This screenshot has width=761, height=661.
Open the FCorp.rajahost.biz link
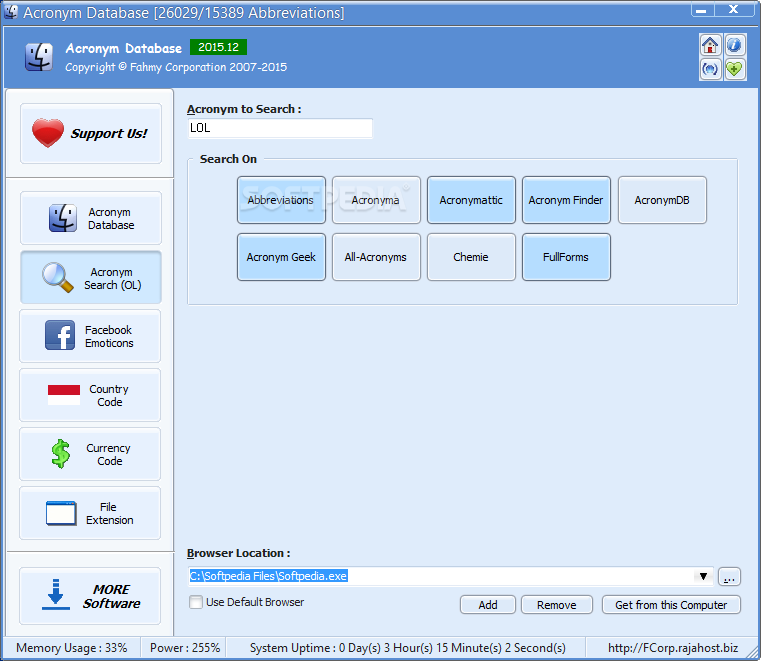point(673,648)
